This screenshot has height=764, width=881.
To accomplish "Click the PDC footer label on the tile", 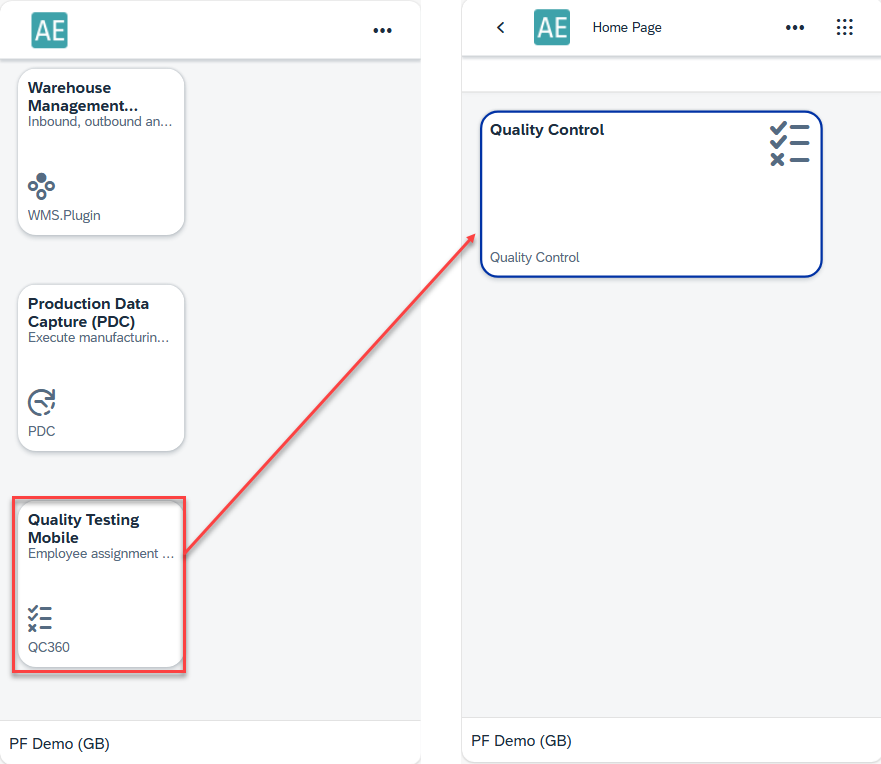I will [x=42, y=431].
